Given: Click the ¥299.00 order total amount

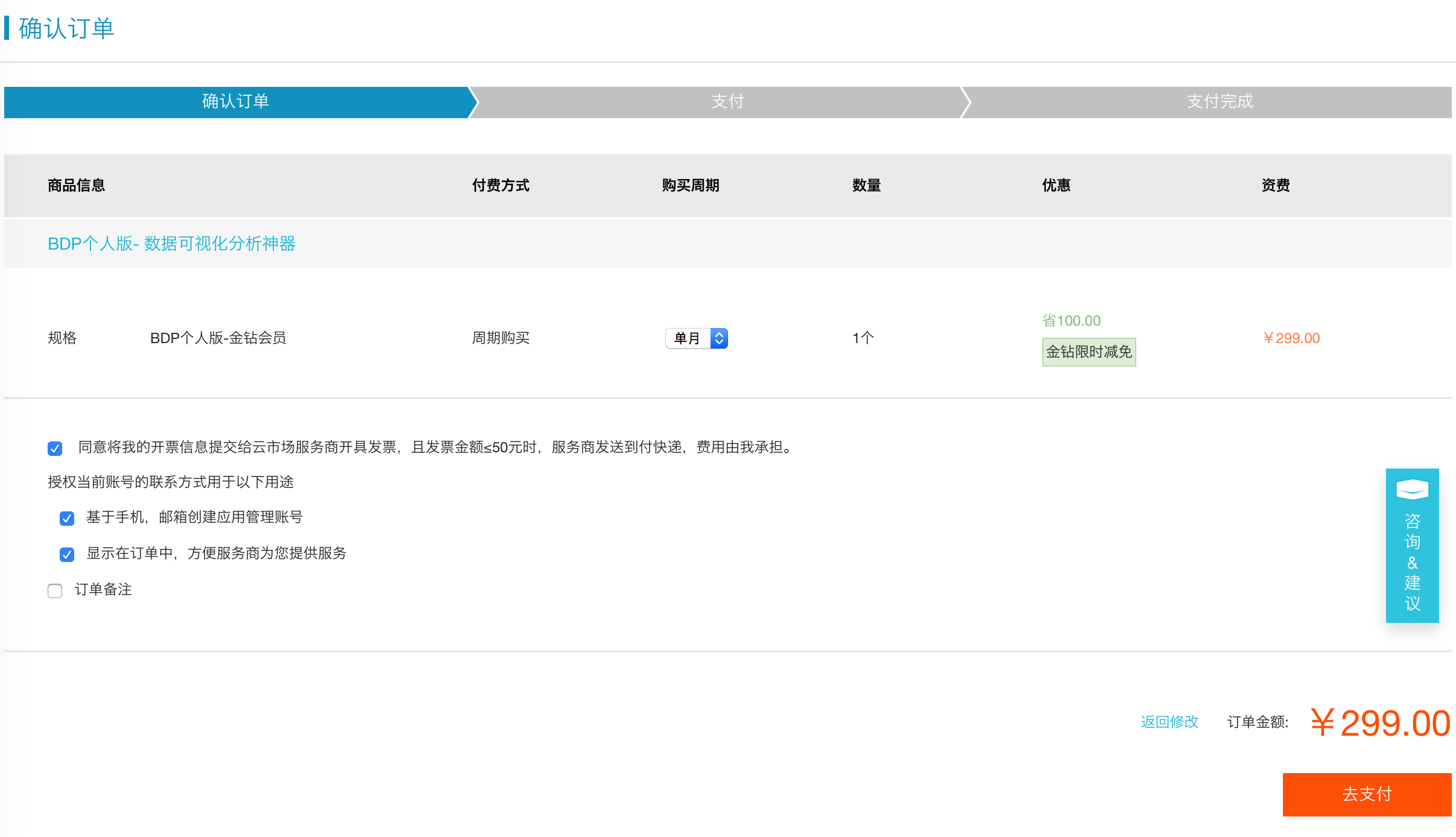Looking at the screenshot, I should [1380, 723].
